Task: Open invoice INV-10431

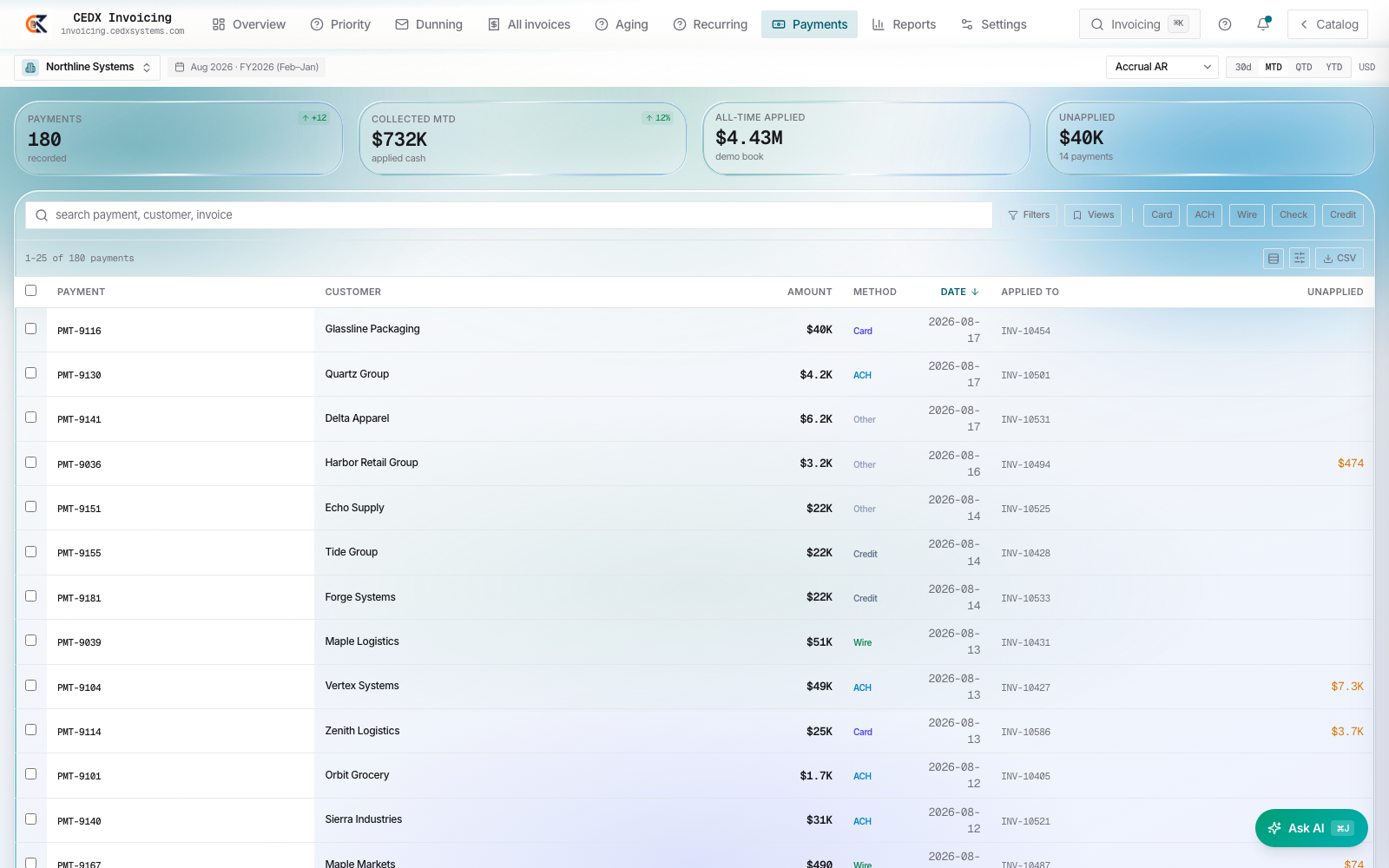Action: 1025,642
